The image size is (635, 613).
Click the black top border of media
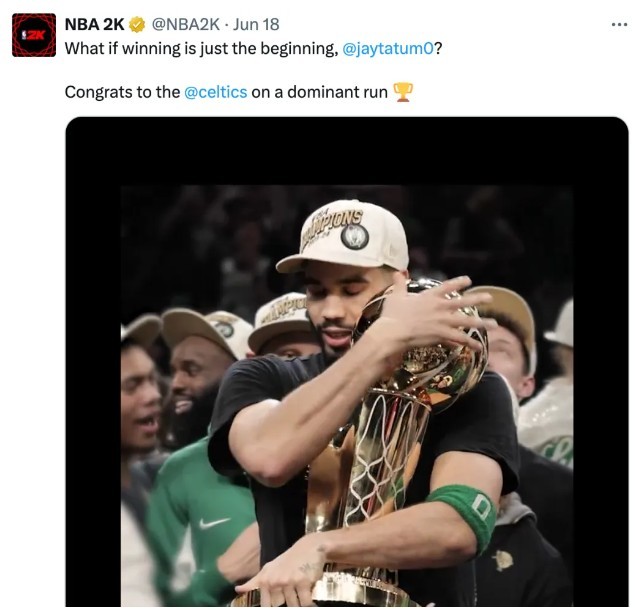[x=346, y=150]
